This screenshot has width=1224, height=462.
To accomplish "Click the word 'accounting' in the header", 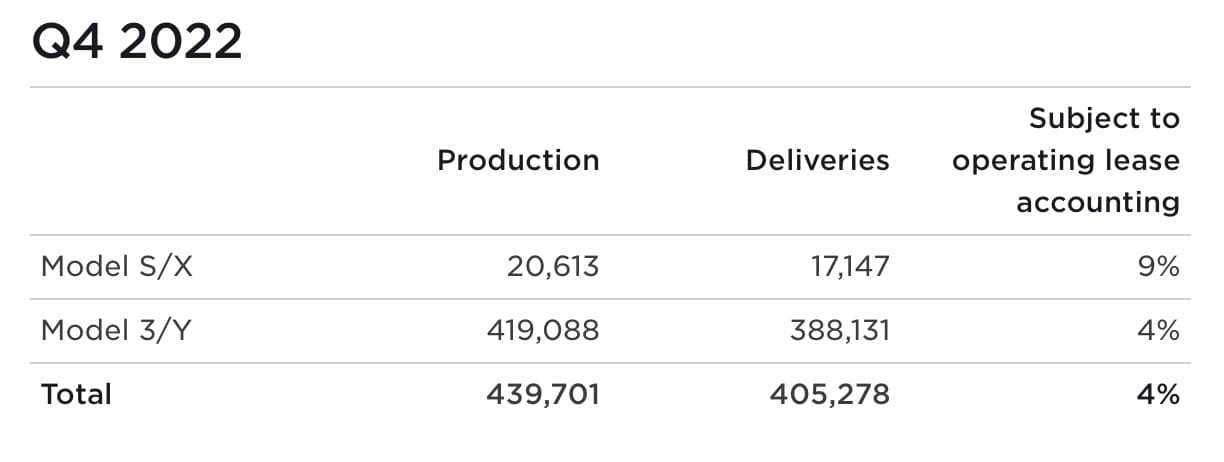I will click(x=1098, y=202).
